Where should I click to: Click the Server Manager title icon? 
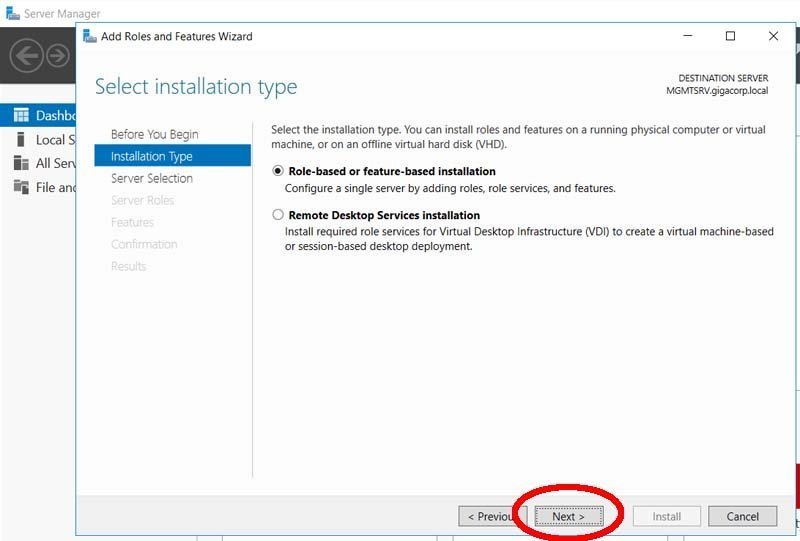pyautogui.click(x=13, y=13)
